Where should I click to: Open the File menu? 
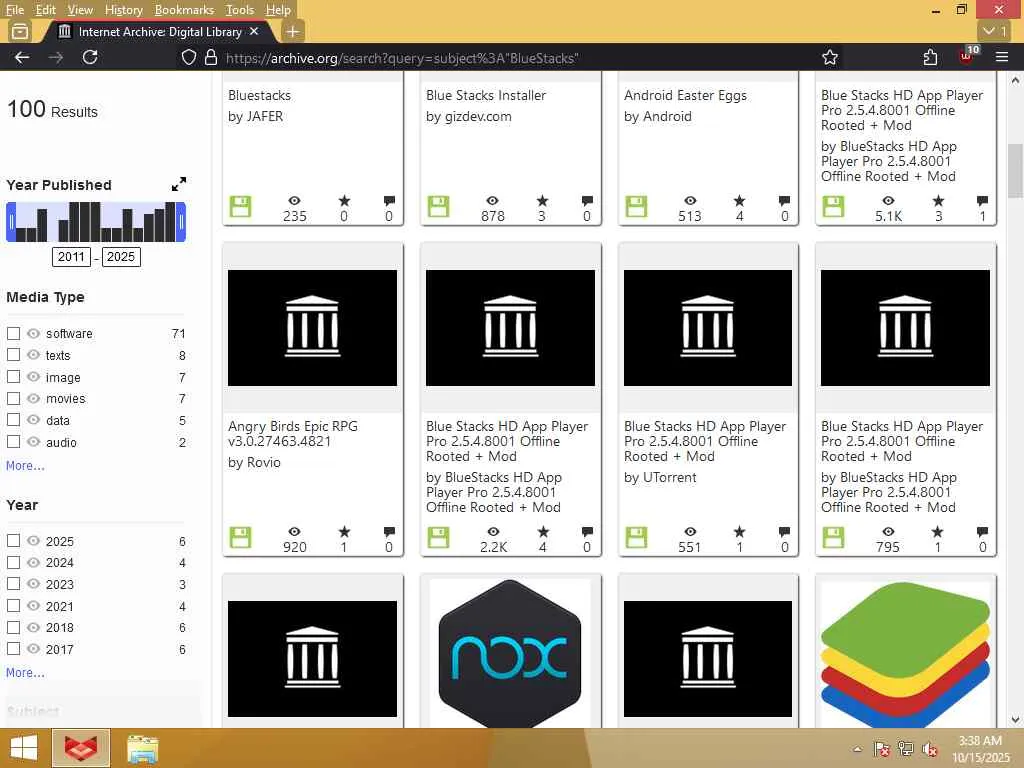[14, 10]
